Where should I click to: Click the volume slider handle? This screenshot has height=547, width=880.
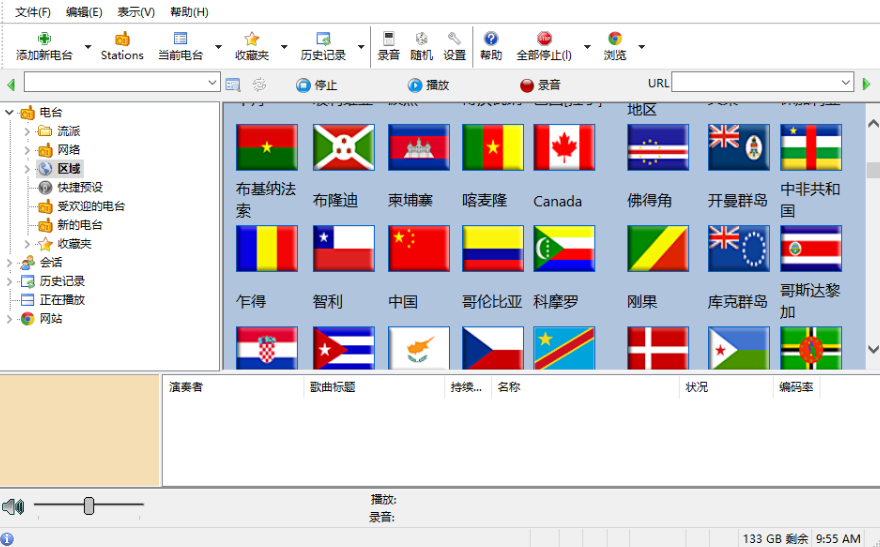(89, 506)
